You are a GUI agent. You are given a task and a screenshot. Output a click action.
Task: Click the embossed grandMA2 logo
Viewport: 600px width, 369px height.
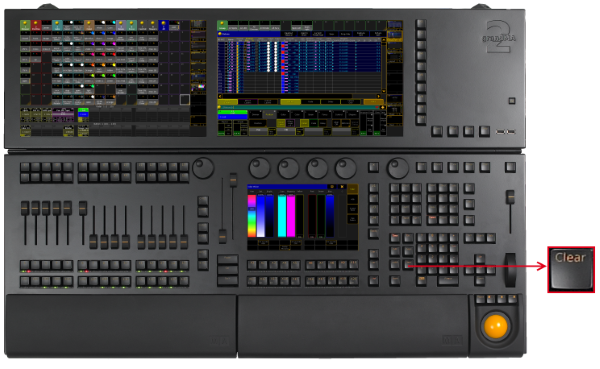pyautogui.click(x=499, y=37)
